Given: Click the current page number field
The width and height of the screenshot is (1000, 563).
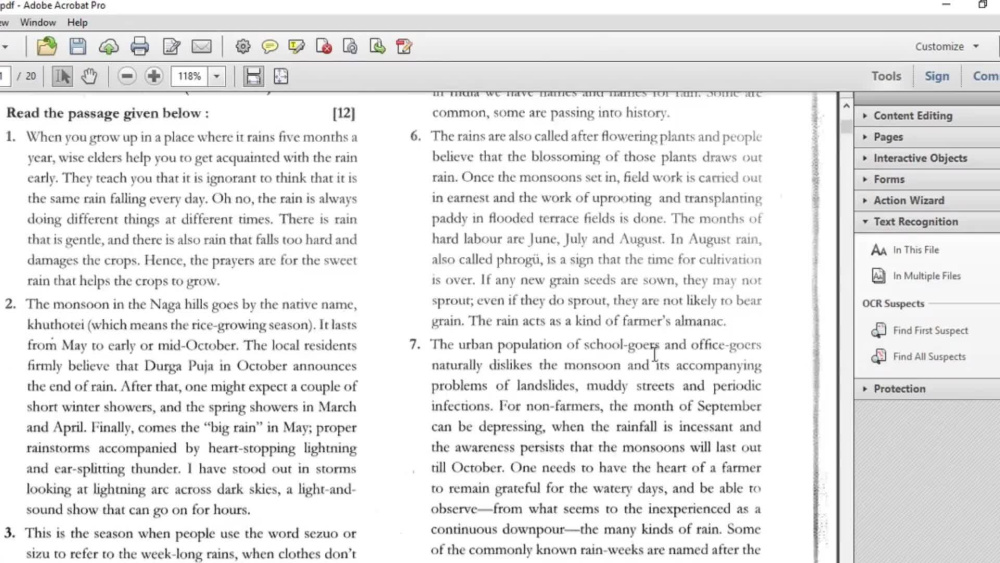Looking at the screenshot, I should [4, 77].
